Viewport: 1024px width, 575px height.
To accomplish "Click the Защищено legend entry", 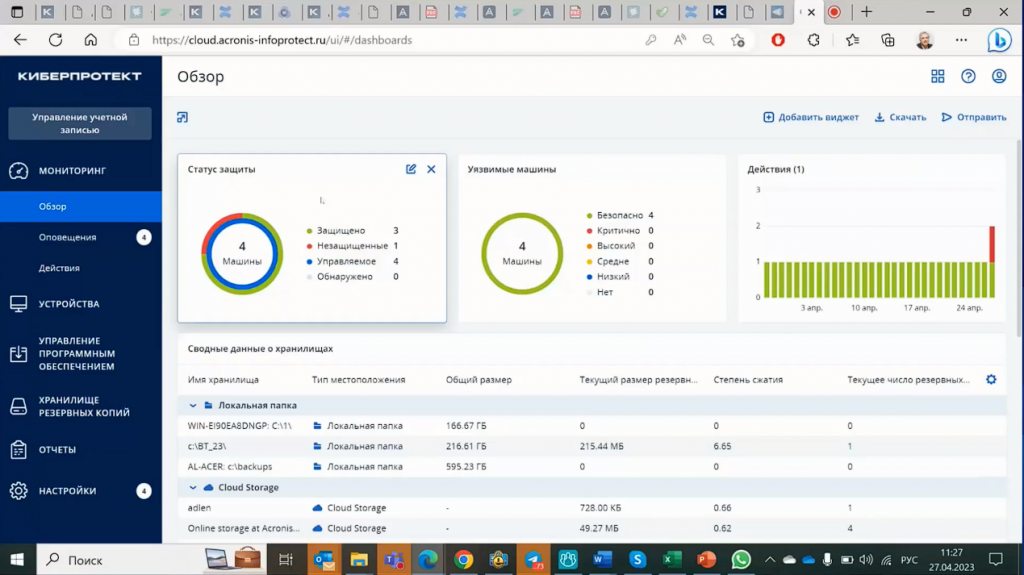I will tap(353, 231).
